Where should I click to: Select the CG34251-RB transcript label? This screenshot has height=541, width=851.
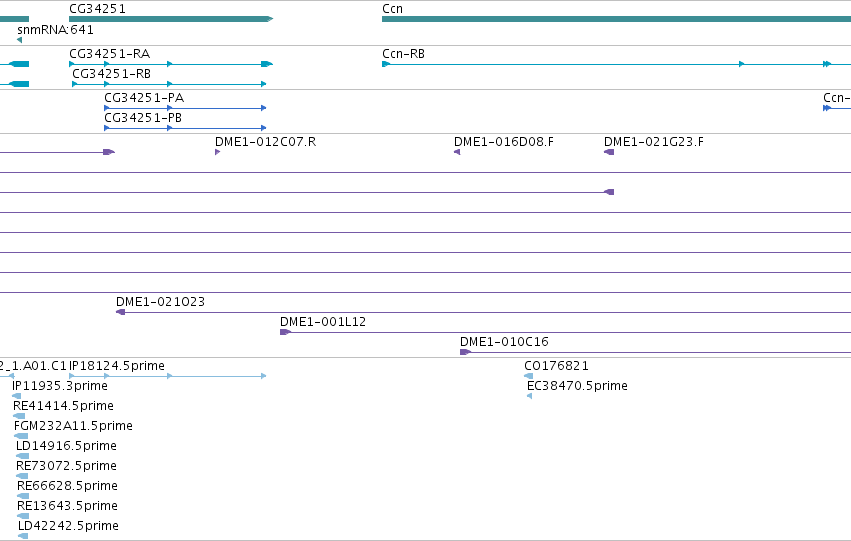click(x=112, y=74)
